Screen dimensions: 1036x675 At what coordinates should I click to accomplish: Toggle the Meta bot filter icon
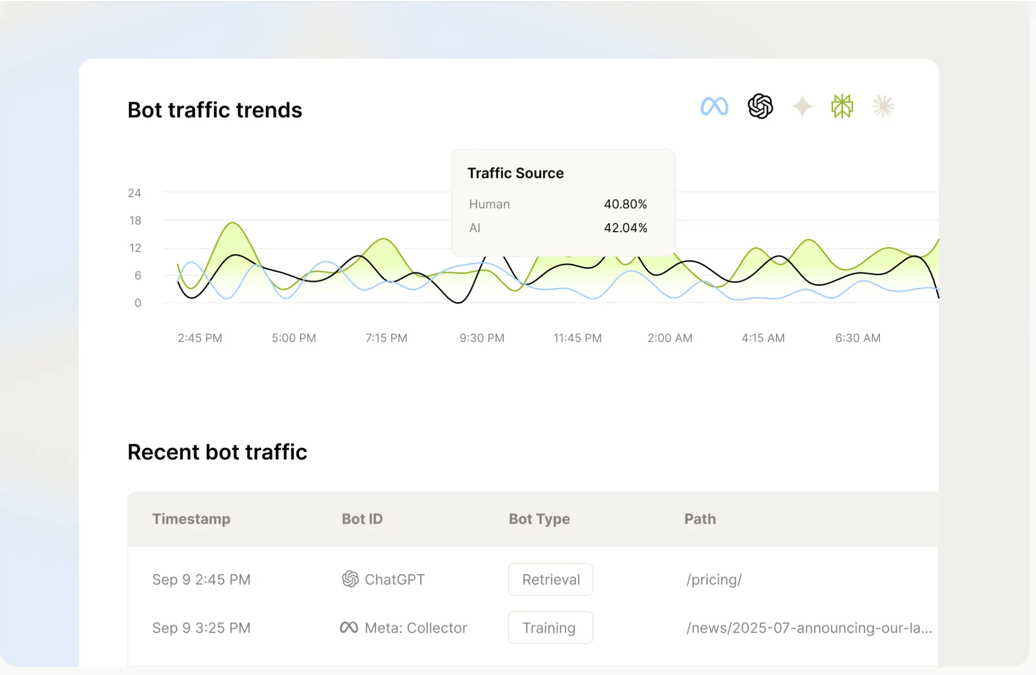click(714, 106)
